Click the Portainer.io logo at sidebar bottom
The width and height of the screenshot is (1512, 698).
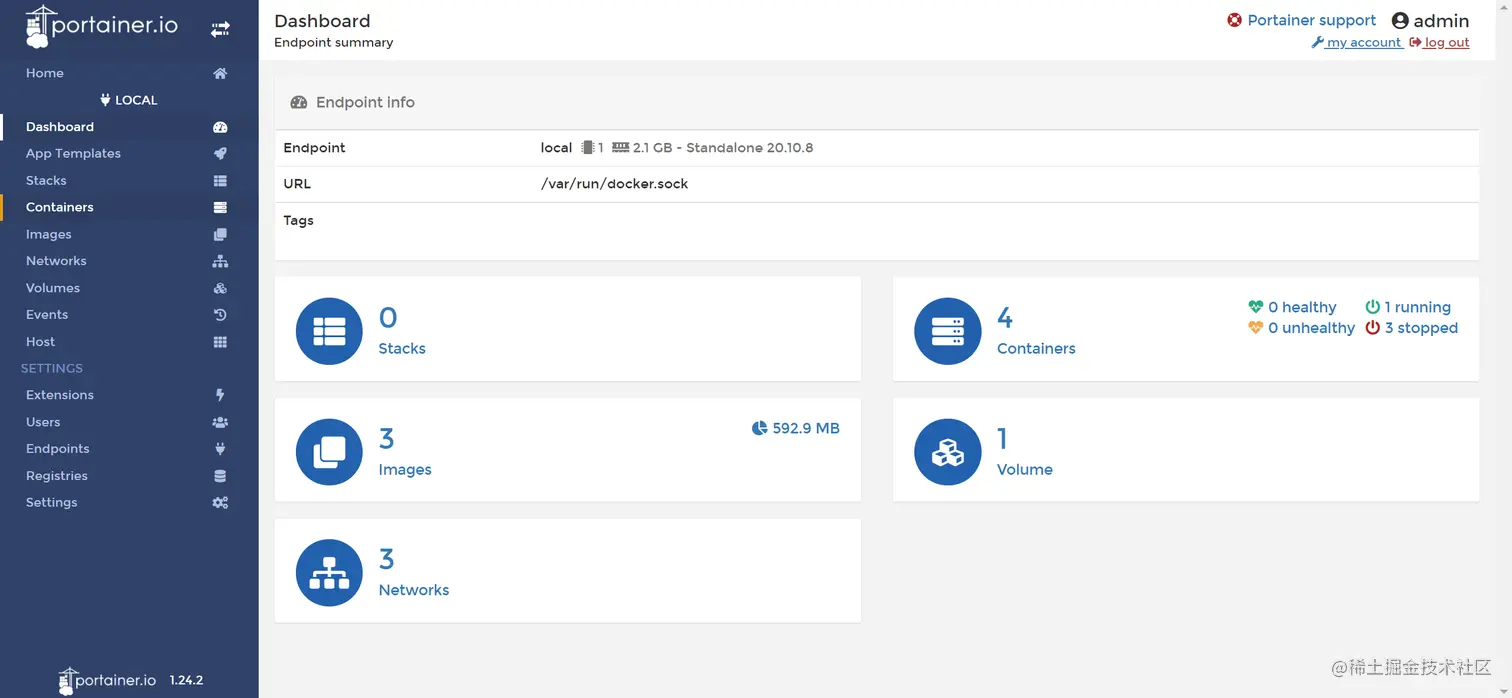tap(107, 680)
